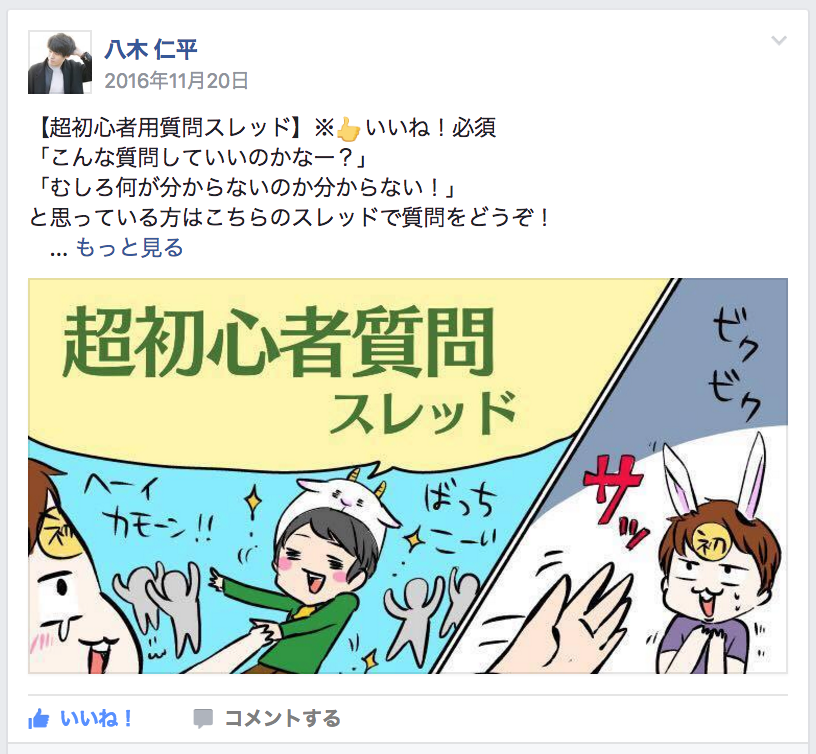
Task: Open the 超初心者質問スレッド manga image
Action: 408,476
